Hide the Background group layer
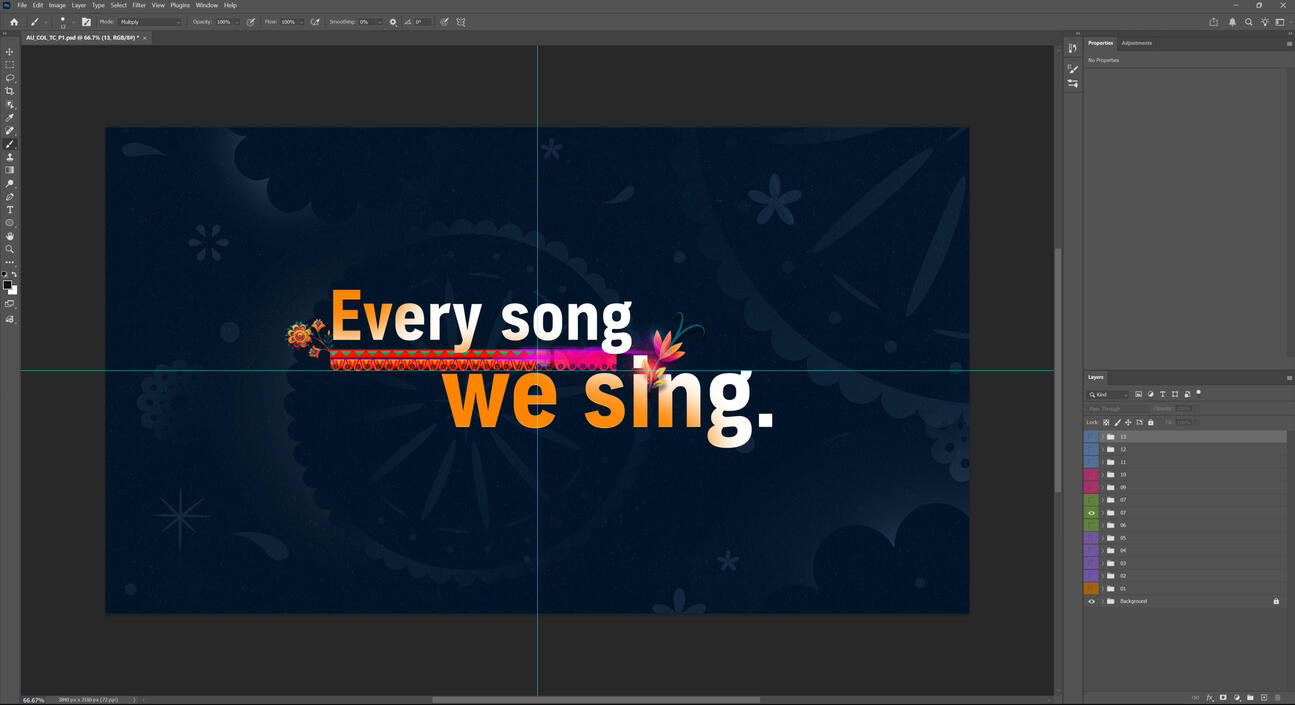 1091,601
